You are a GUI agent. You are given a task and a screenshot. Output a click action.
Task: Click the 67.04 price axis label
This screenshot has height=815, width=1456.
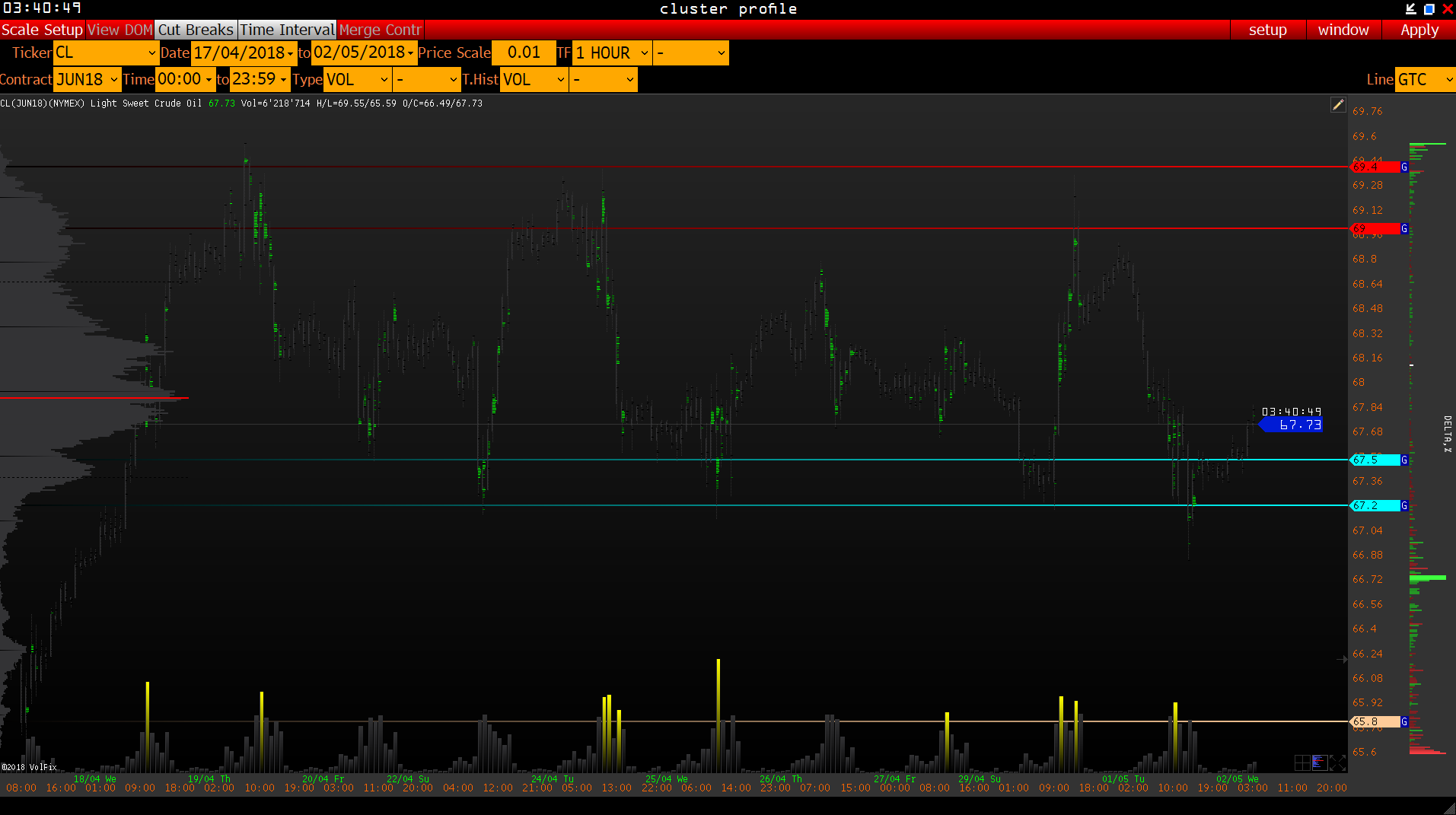coord(1367,531)
